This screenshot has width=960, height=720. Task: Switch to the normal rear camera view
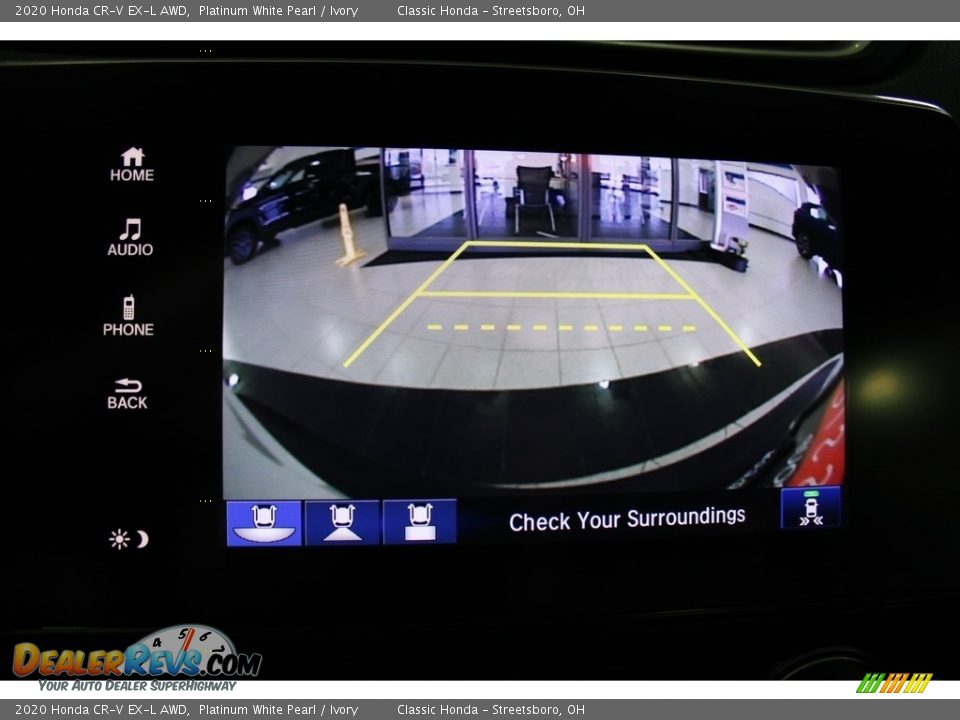click(342, 522)
